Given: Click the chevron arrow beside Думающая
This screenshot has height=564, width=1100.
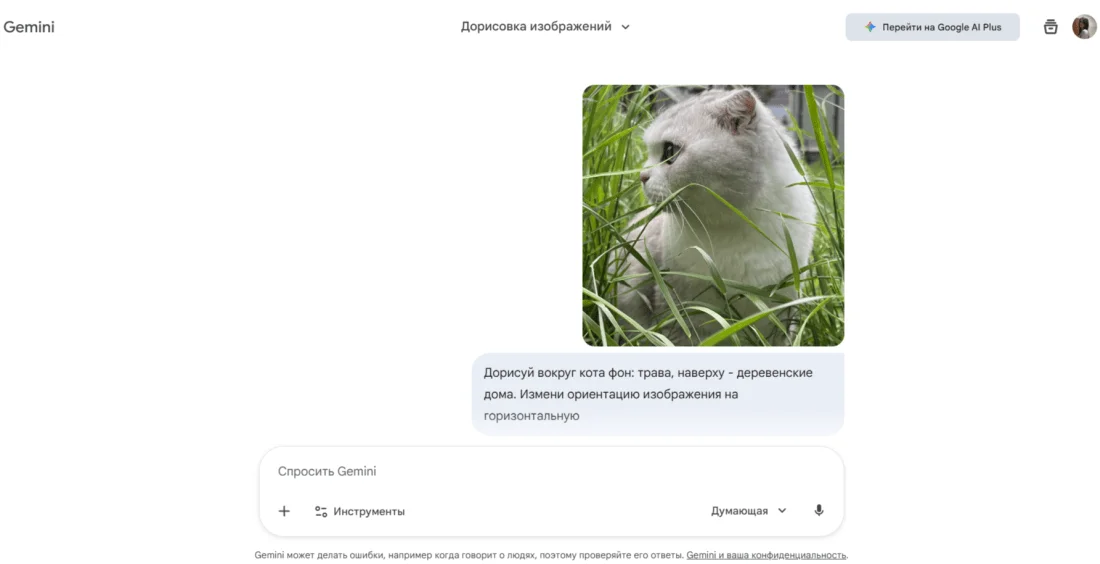Looking at the screenshot, I should [782, 511].
